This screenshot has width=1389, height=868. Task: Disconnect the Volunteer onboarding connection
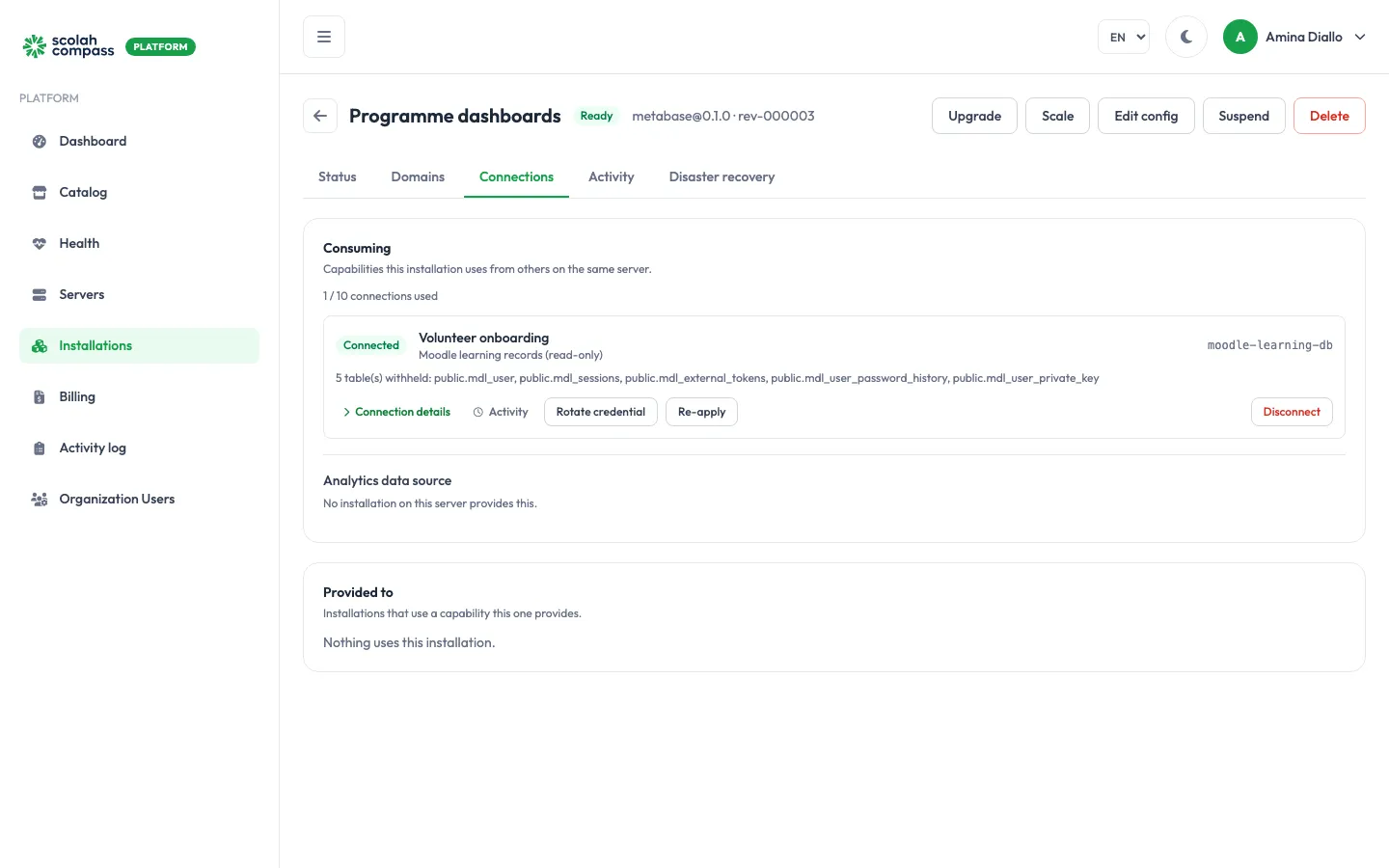tap(1292, 412)
